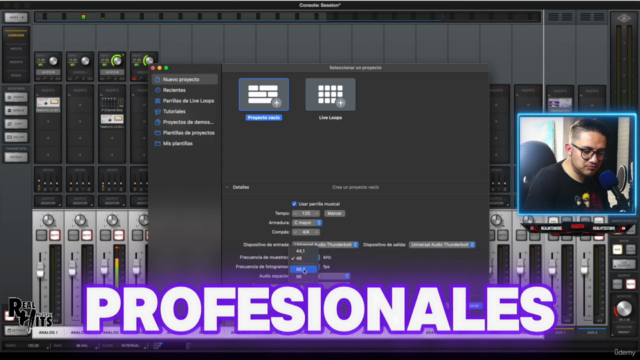Open Proyectos de demos in the sidebar
Viewport: 640px width, 360px height.
pyautogui.click(x=185, y=122)
